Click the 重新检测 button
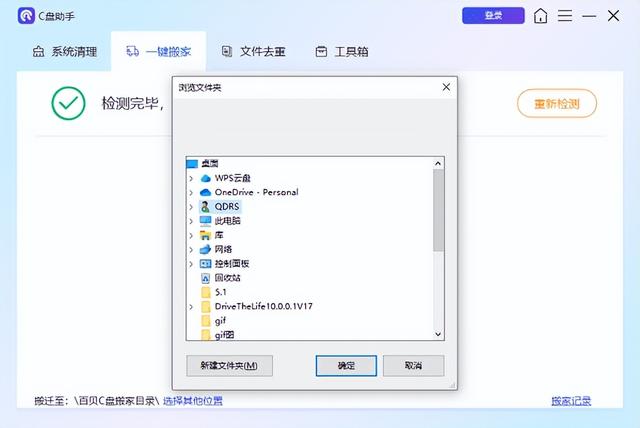Screen dimensions: 640x428 click(x=557, y=104)
